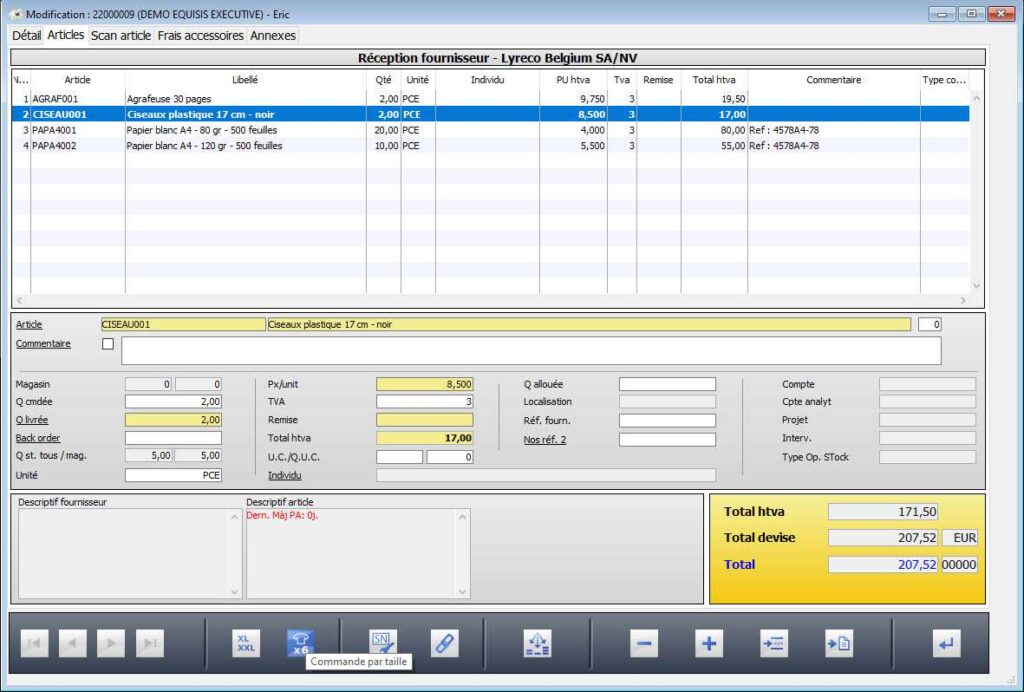Click the Dern. Màj PA: 0j. red text
The height and width of the screenshot is (692, 1024).
(x=282, y=515)
